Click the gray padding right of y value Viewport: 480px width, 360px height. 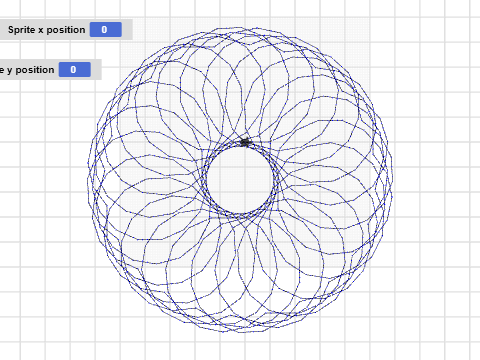click(x=96, y=70)
